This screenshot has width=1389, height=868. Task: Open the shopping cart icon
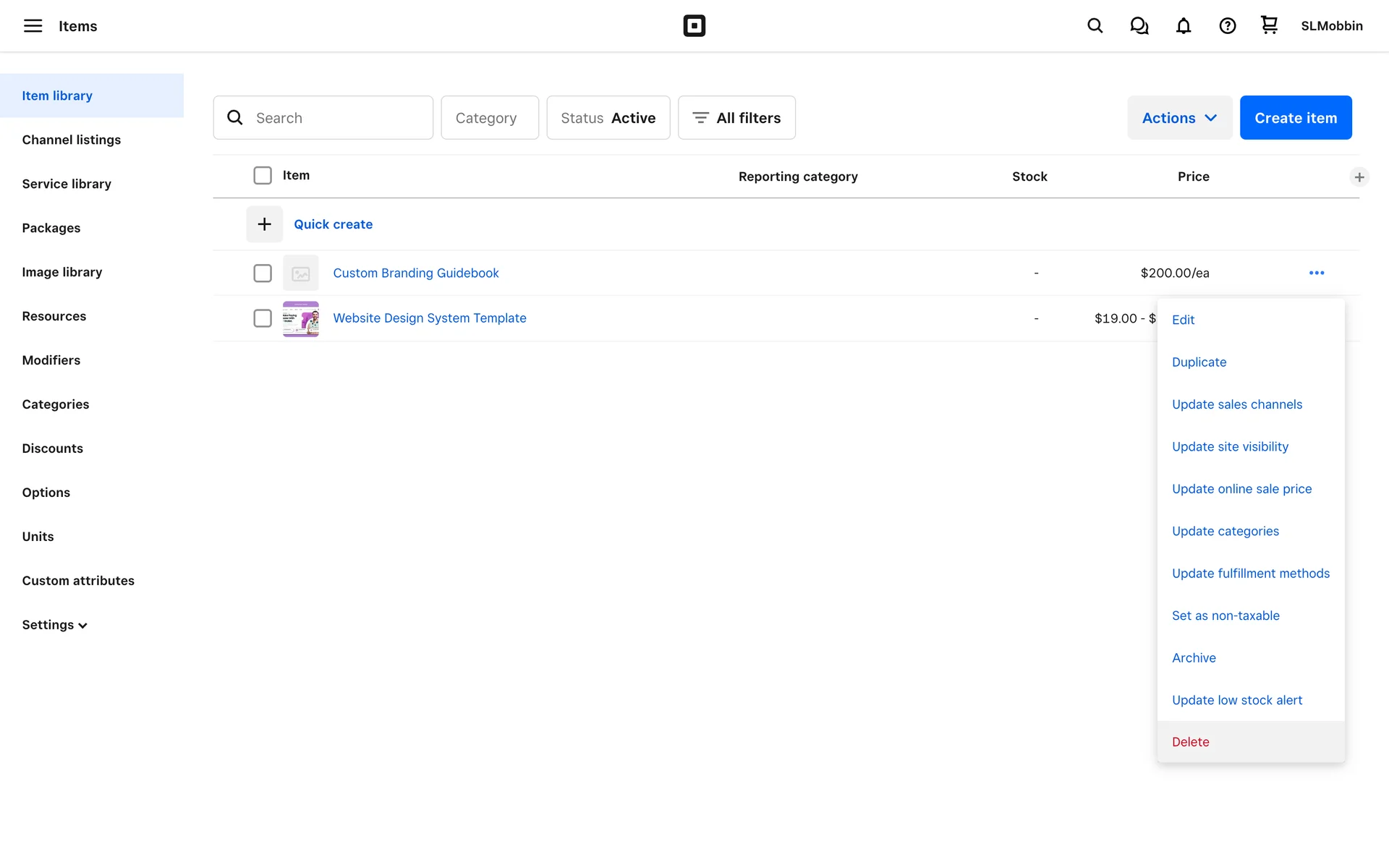coord(1269,26)
